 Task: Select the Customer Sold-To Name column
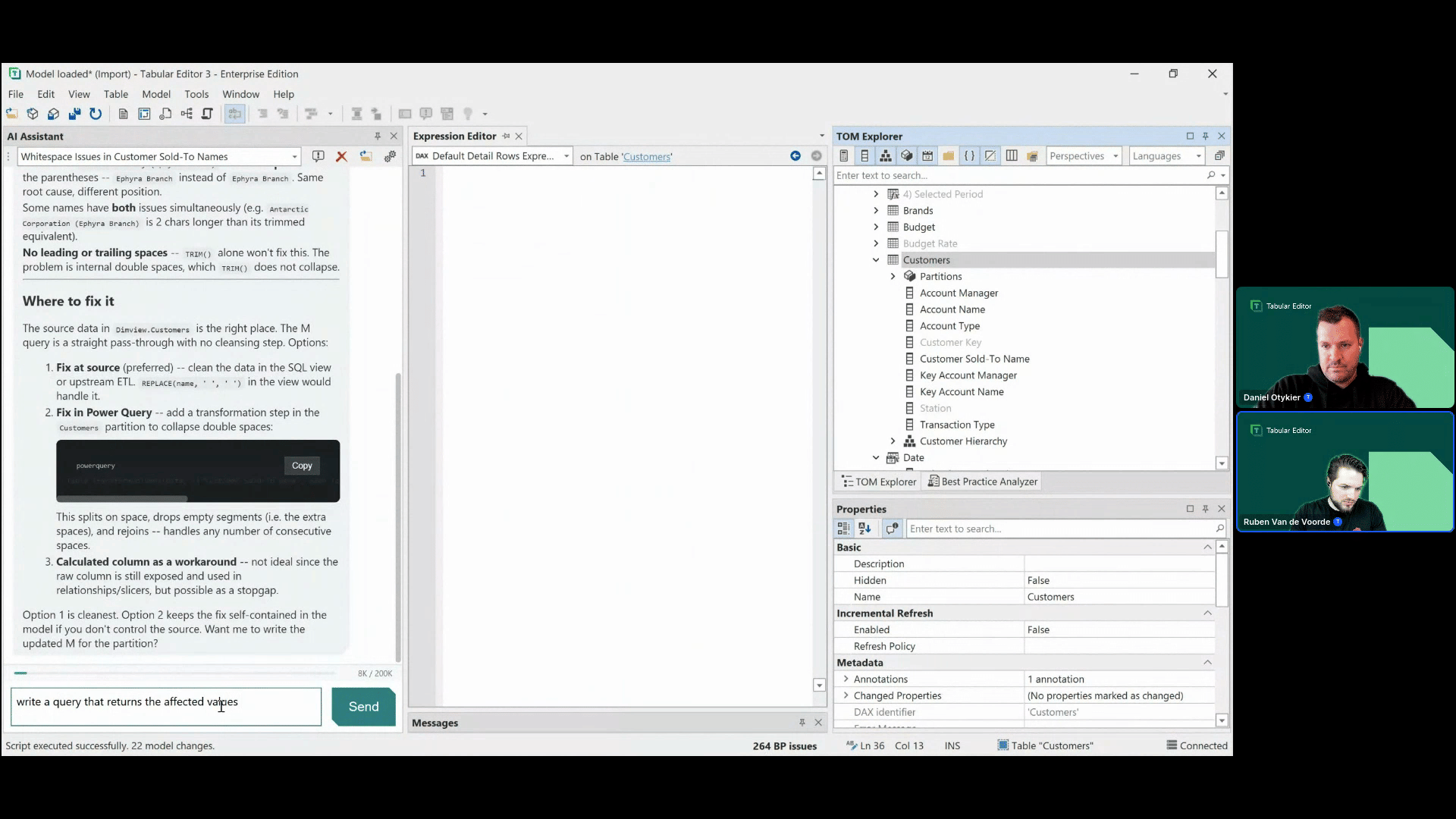tap(974, 359)
